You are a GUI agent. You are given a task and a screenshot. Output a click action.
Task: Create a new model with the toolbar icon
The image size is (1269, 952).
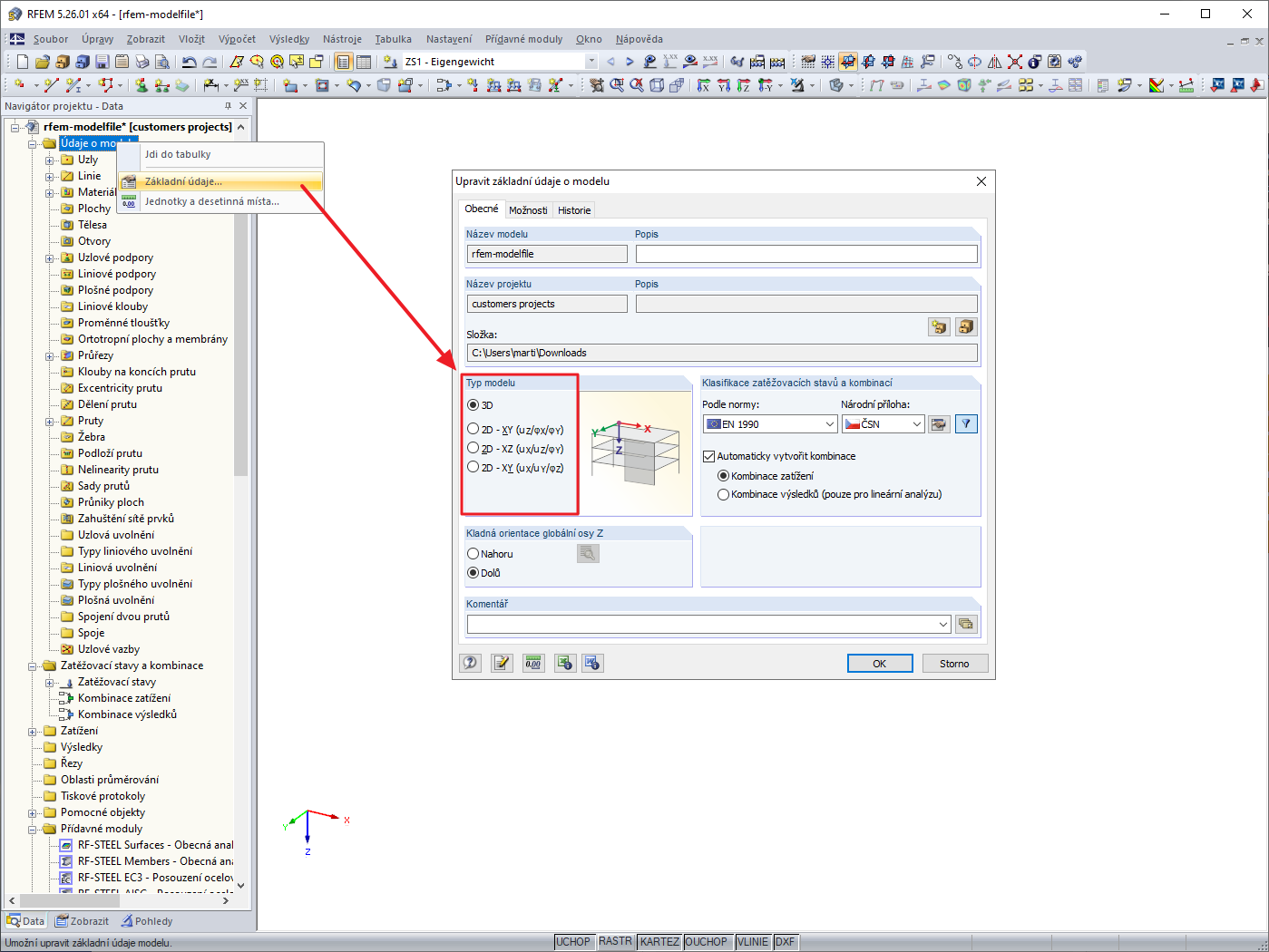23,62
